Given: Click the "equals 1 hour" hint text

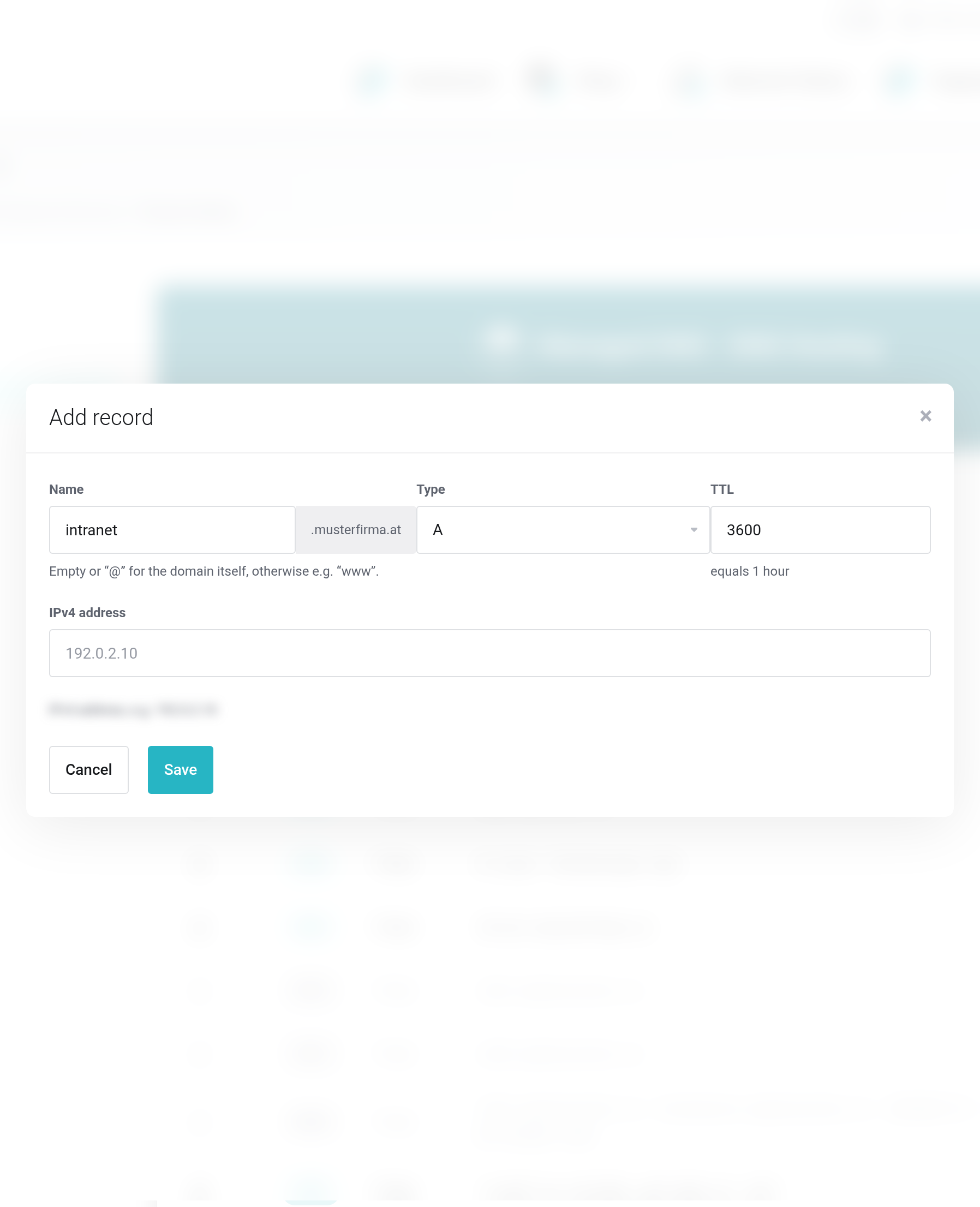Looking at the screenshot, I should (750, 571).
